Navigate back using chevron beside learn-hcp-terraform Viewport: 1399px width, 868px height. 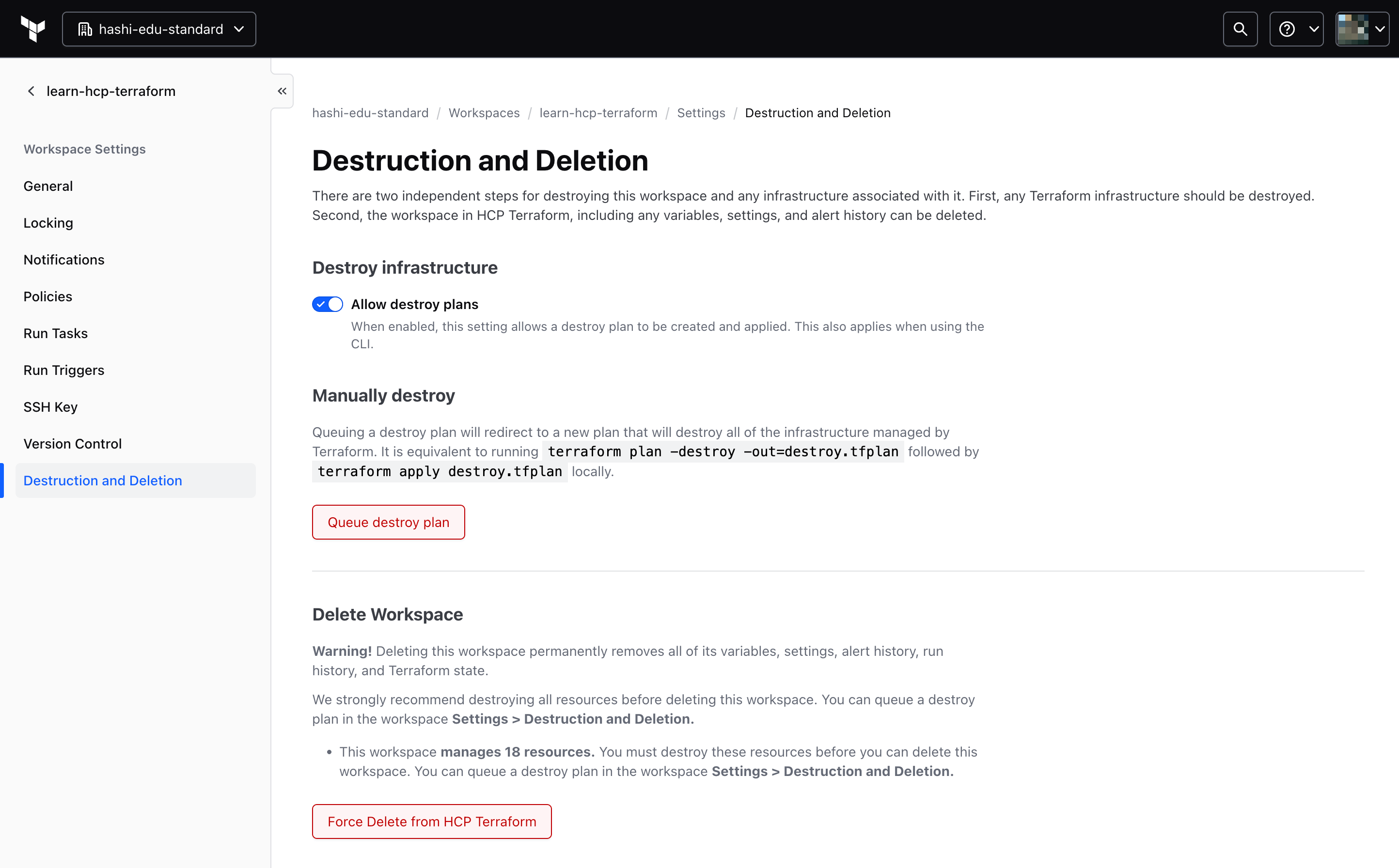coord(31,91)
